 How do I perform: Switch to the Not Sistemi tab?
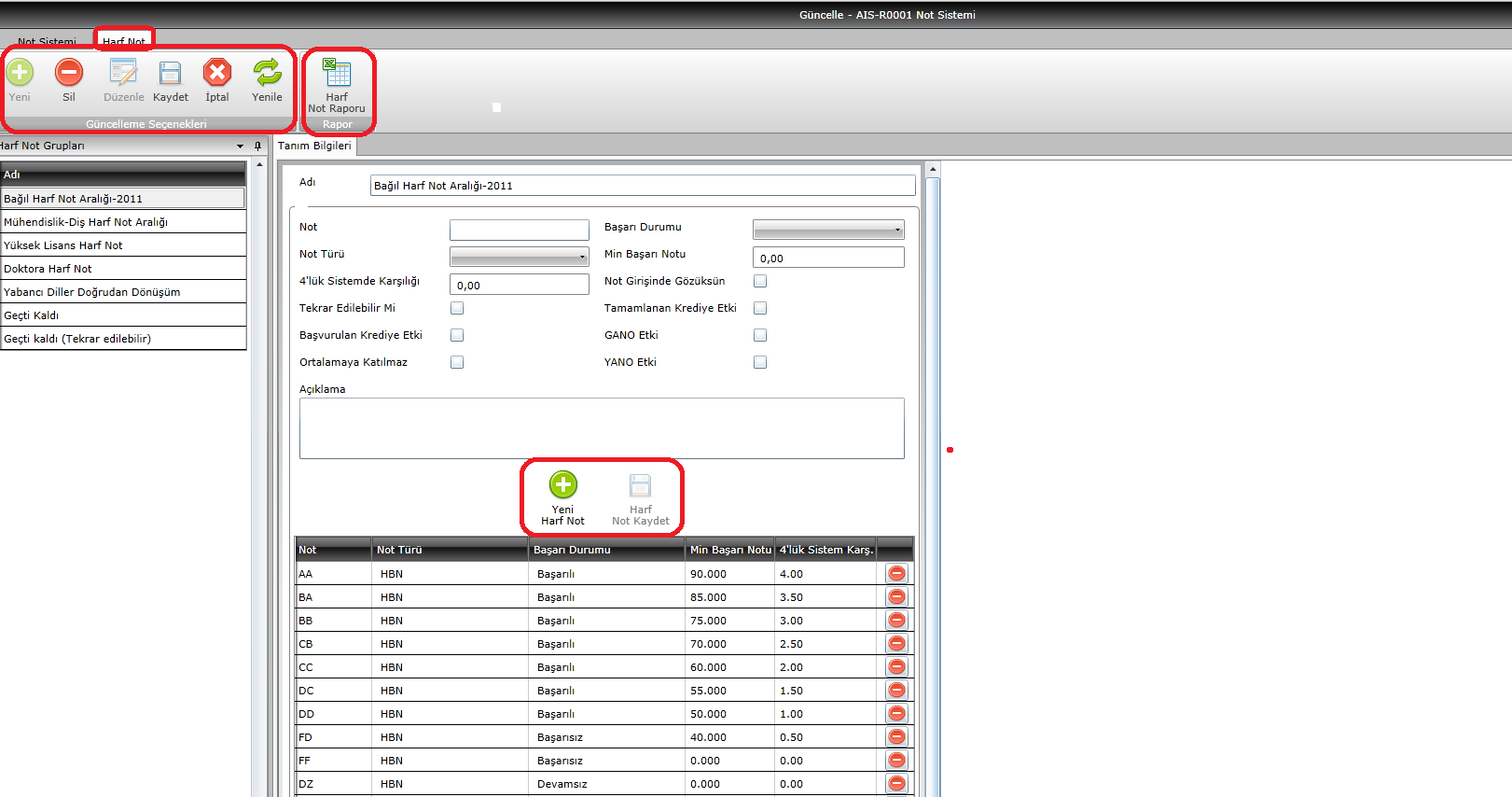click(47, 41)
